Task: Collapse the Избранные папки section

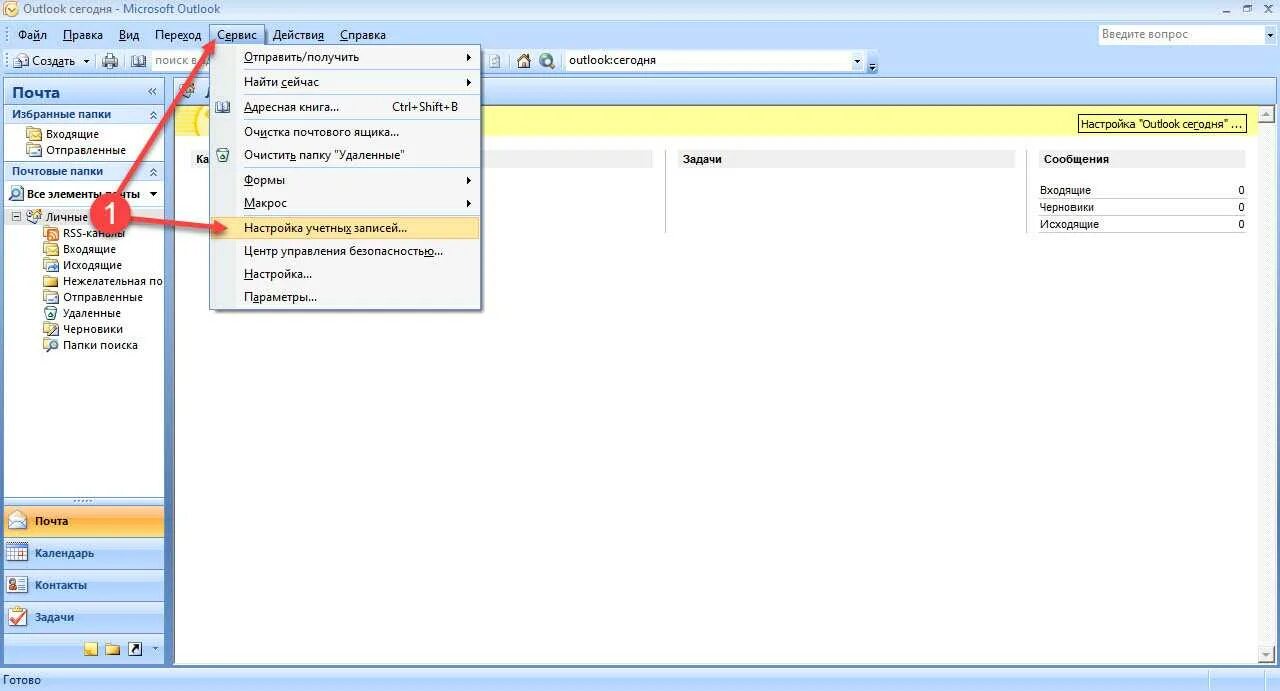Action: (153, 114)
